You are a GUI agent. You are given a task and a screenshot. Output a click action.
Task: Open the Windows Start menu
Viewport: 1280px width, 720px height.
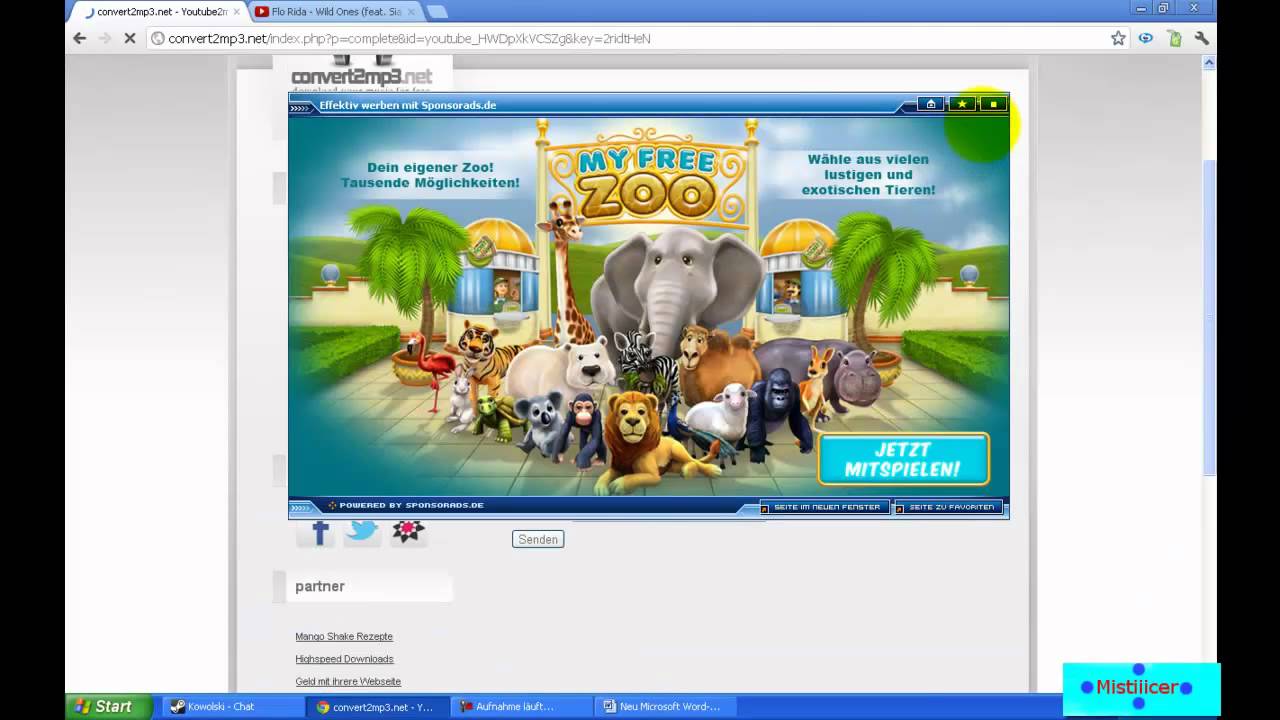[109, 706]
